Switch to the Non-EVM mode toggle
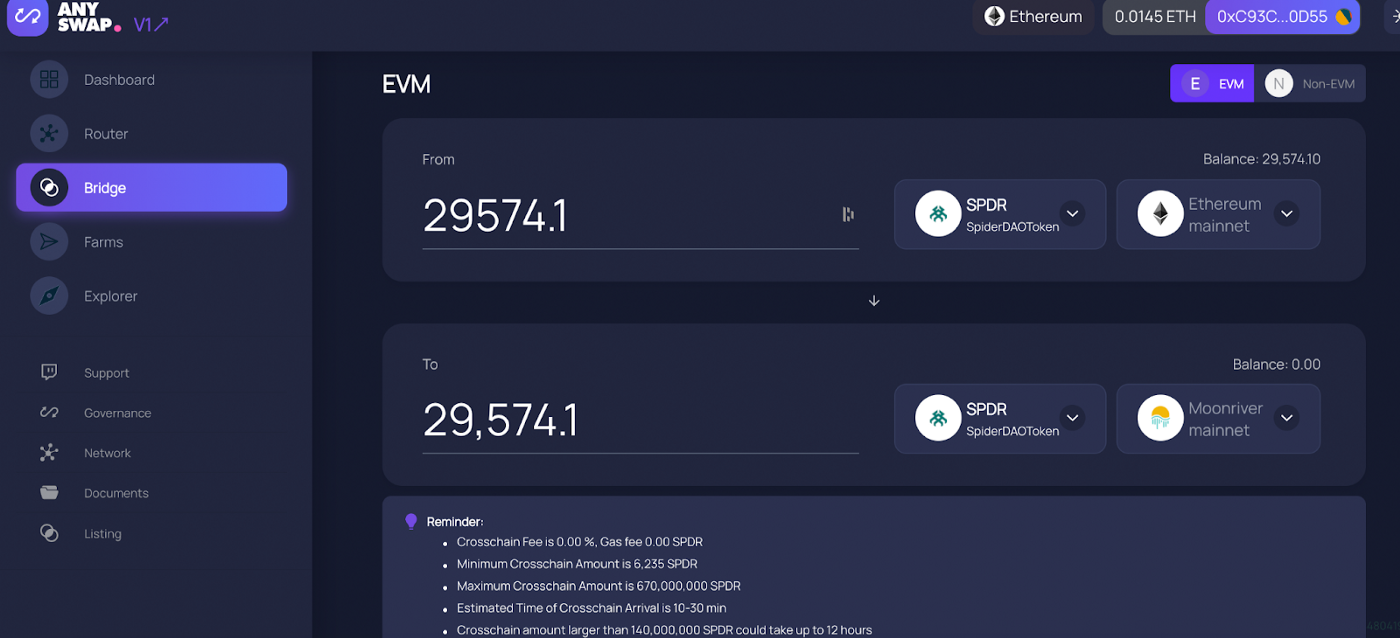The width and height of the screenshot is (1400, 638). point(1310,84)
